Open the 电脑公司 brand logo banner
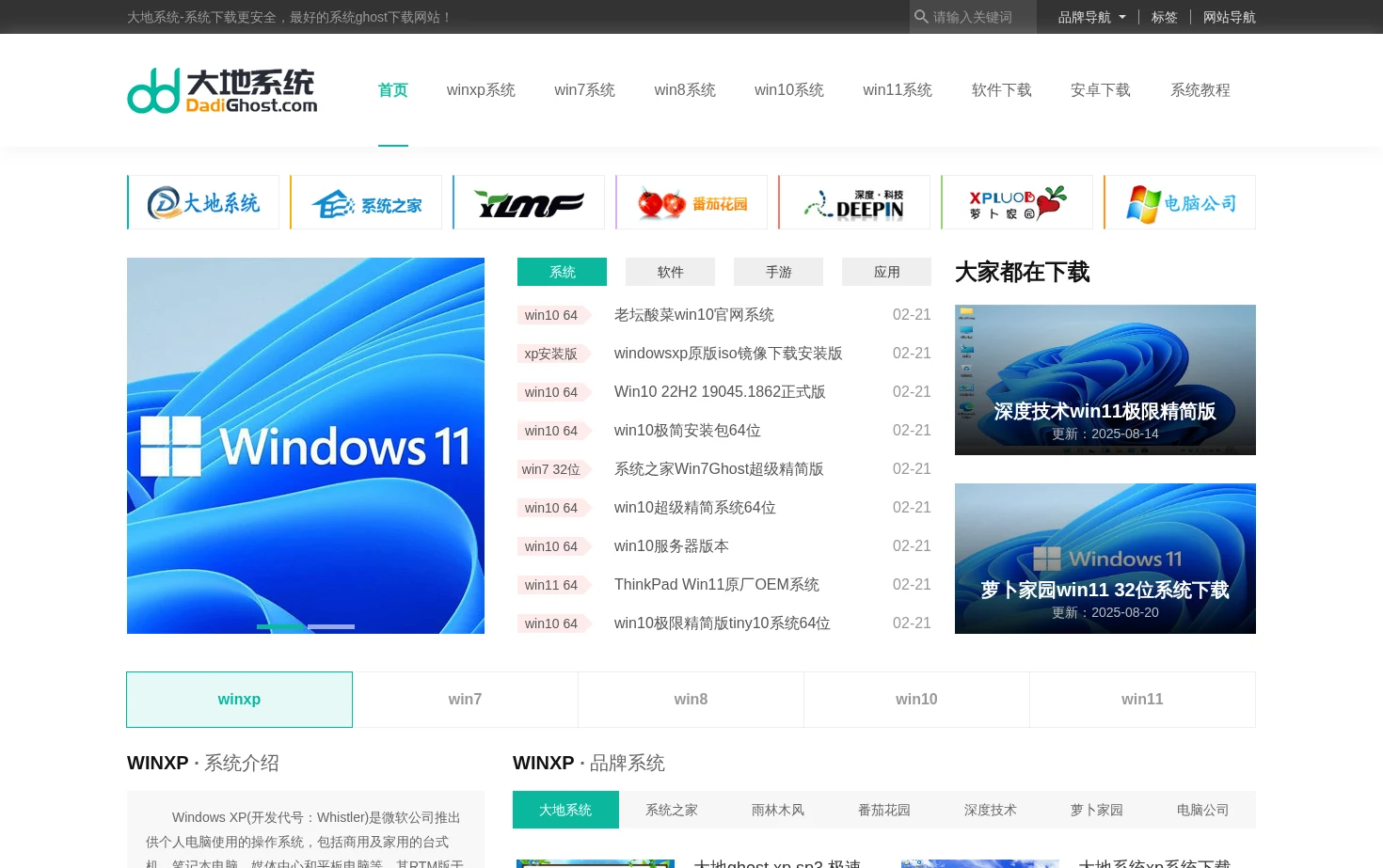This screenshot has width=1383, height=868. 1180,202
